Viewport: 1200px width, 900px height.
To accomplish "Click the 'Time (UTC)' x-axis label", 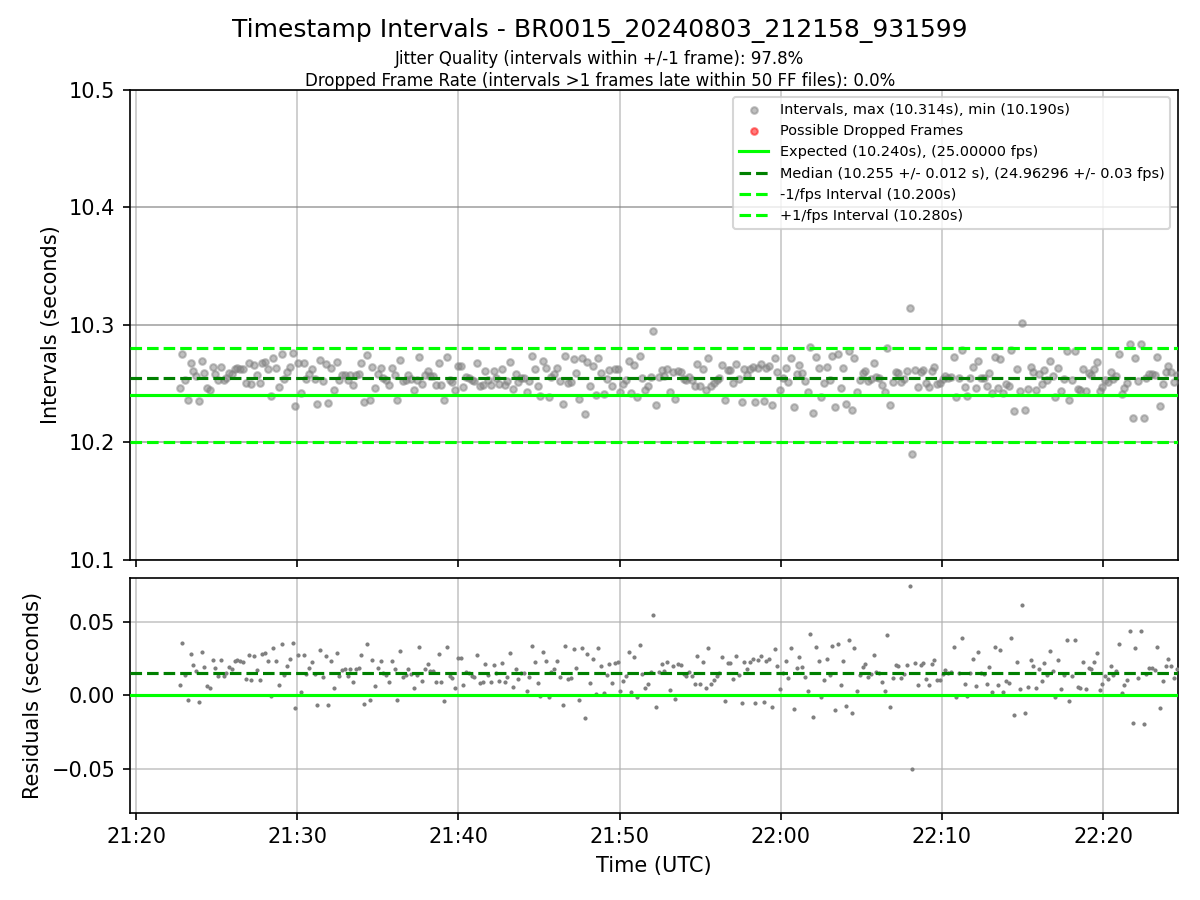I will pyautogui.click(x=653, y=865).
